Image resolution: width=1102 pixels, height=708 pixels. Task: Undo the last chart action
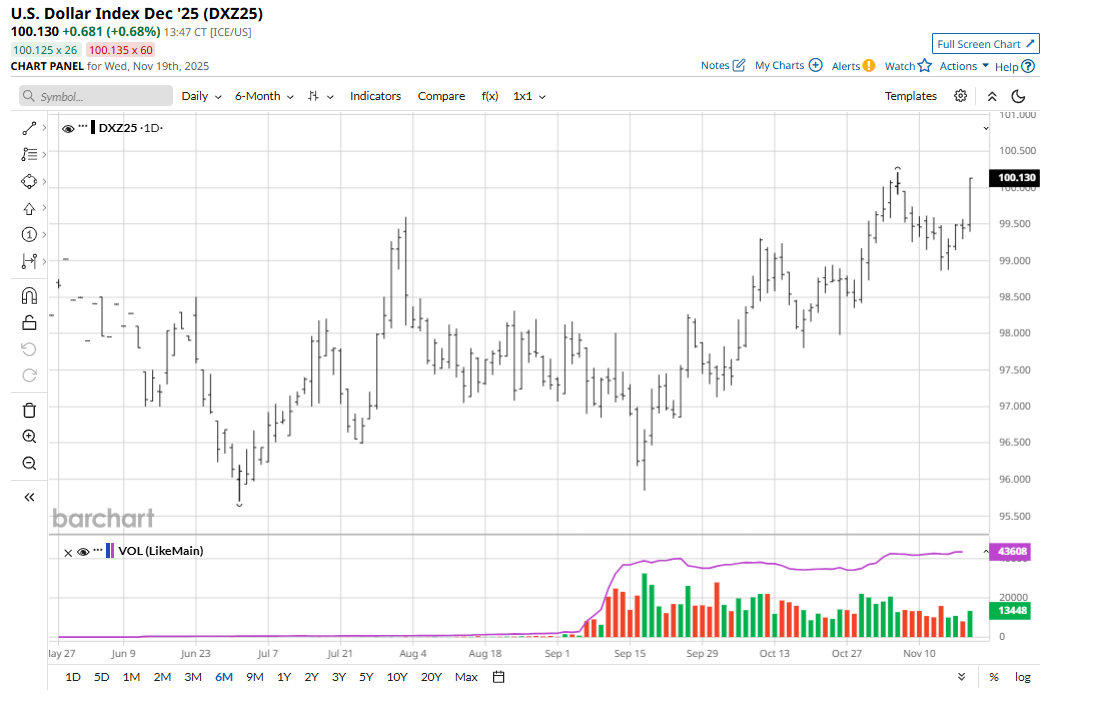[x=29, y=349]
